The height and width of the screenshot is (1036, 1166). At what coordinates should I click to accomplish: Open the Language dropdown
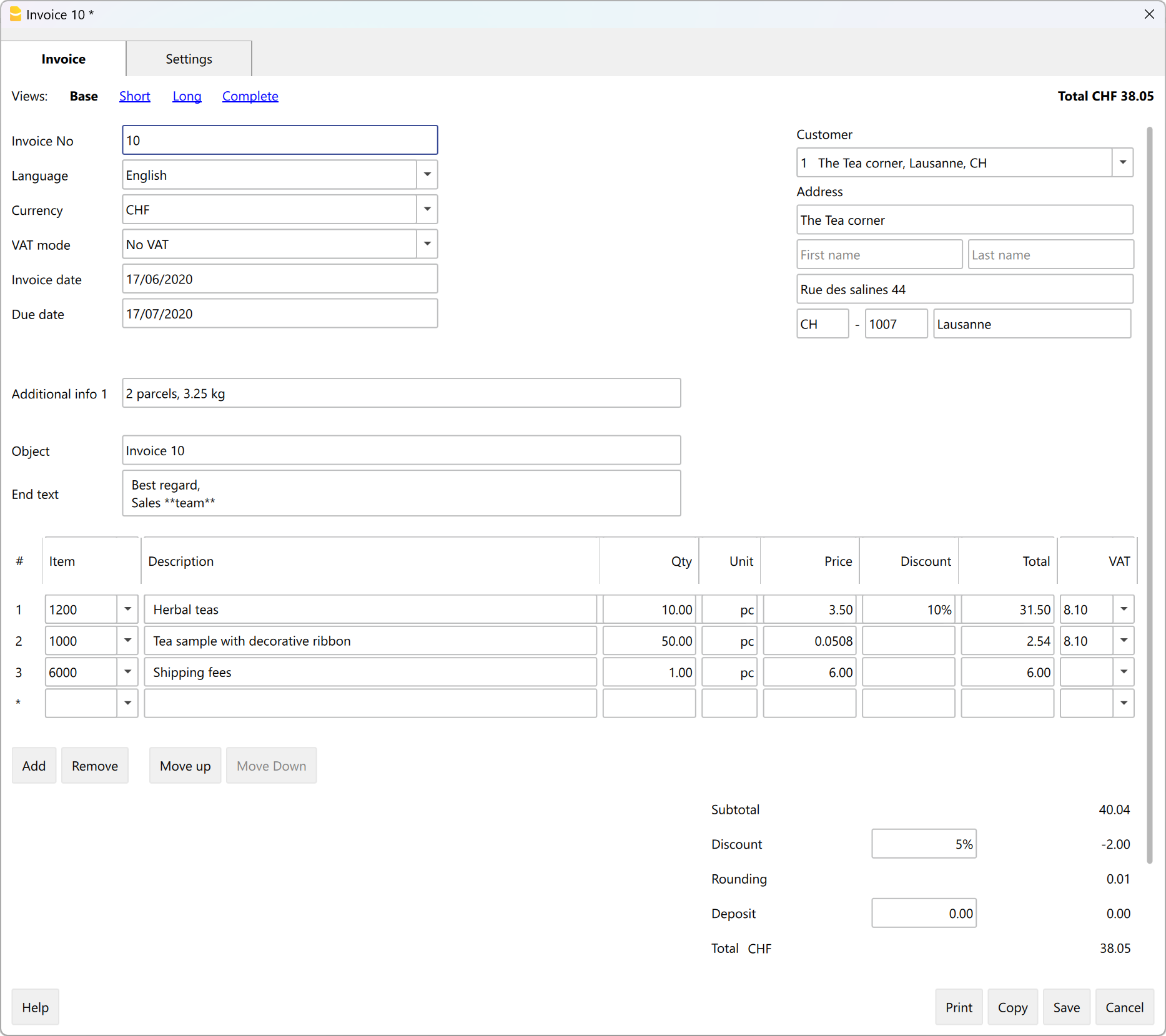point(427,175)
